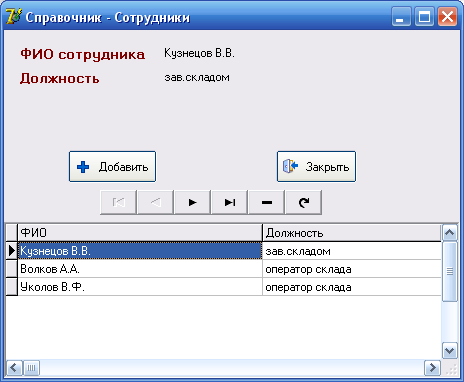Click the application icon in the title bar

coord(13,17)
